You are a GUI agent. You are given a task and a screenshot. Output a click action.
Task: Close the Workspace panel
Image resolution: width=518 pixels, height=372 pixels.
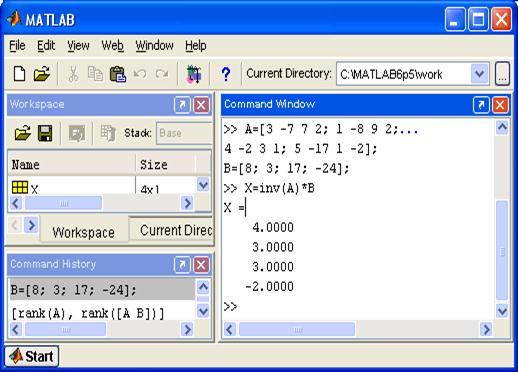(x=201, y=105)
